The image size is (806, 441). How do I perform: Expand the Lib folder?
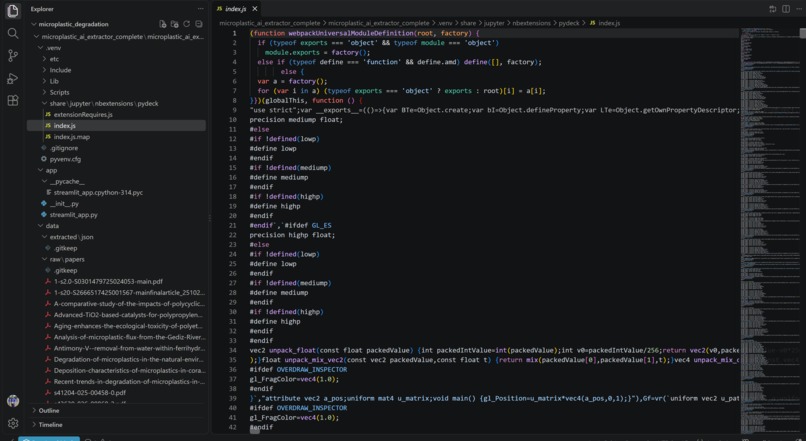tap(44, 81)
